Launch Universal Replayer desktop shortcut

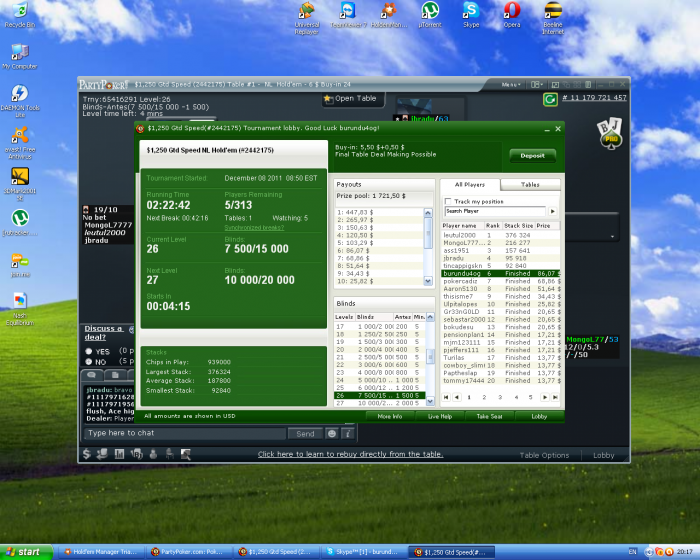(307, 18)
